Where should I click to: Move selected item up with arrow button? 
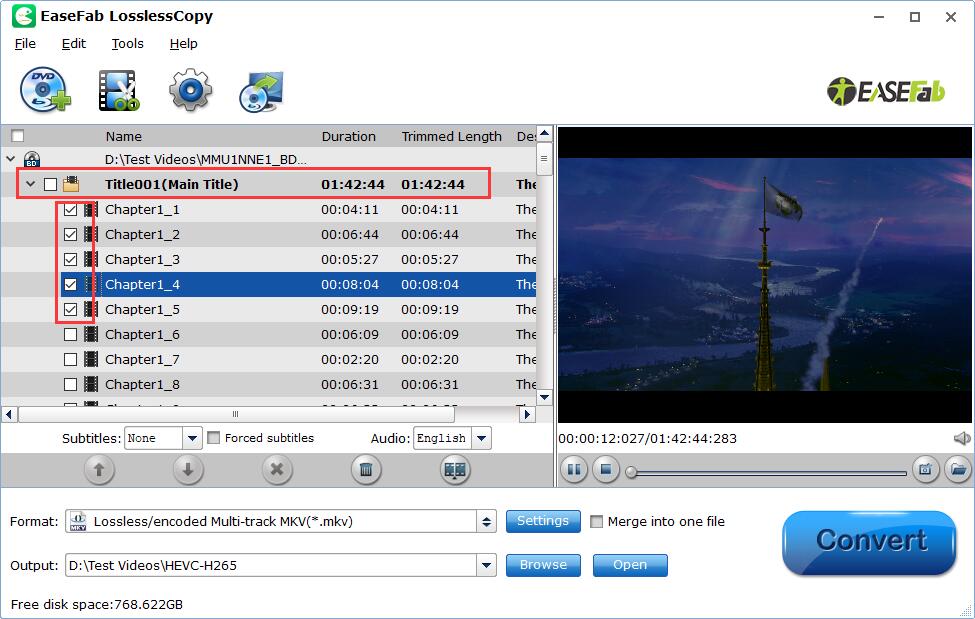tap(99, 470)
